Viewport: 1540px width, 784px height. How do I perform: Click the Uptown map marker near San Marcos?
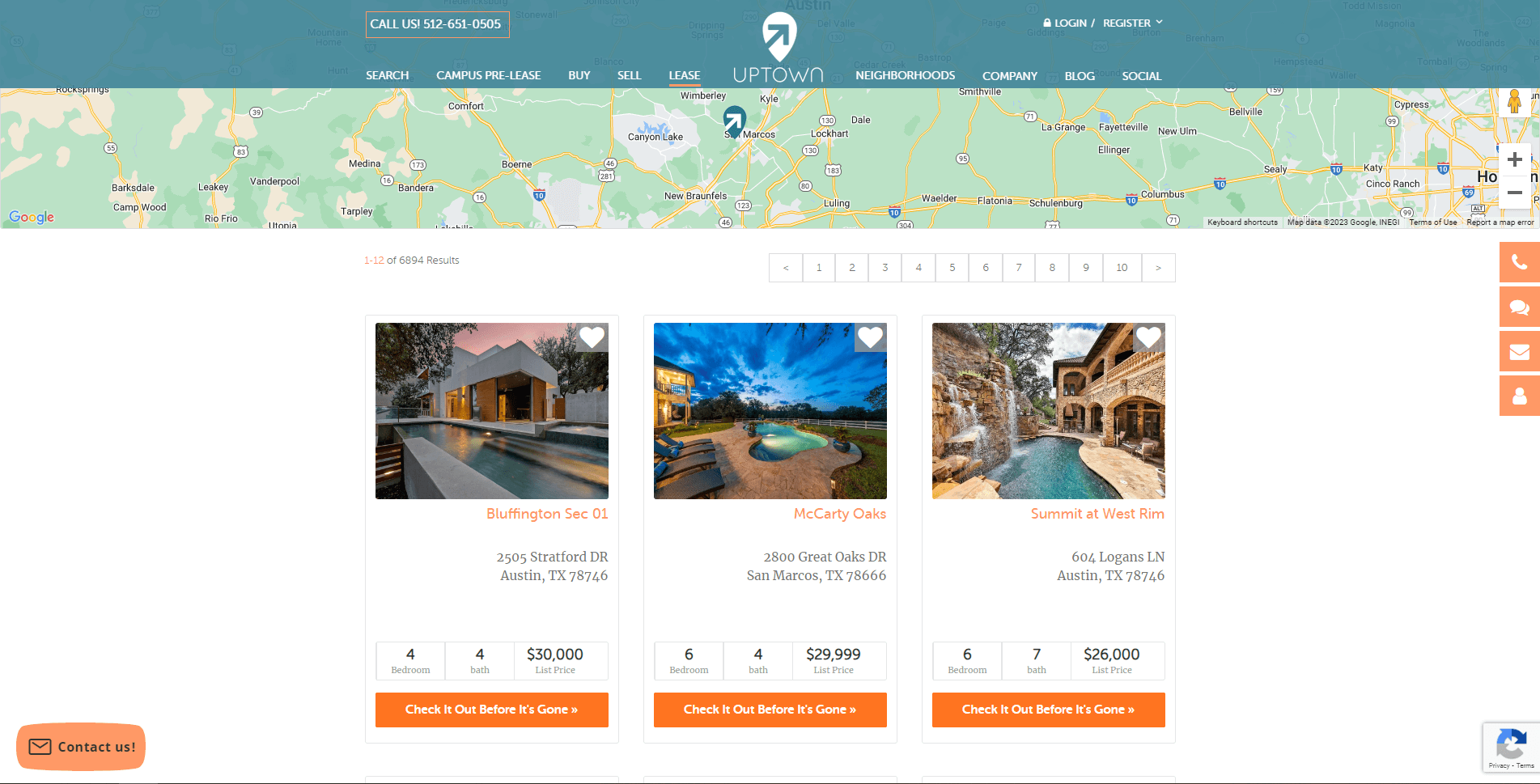point(735,121)
